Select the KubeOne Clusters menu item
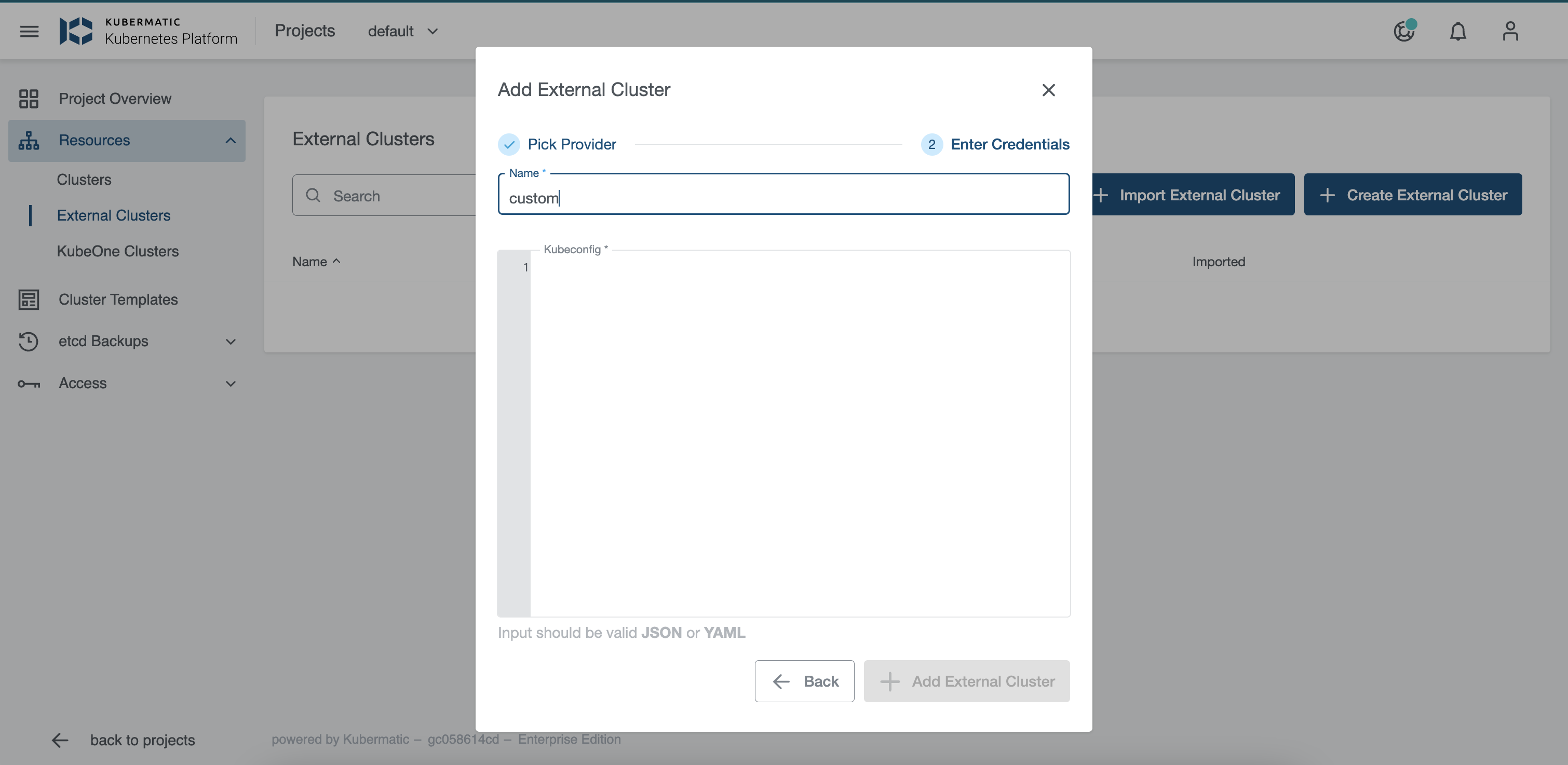The image size is (1568, 765). pos(117,250)
